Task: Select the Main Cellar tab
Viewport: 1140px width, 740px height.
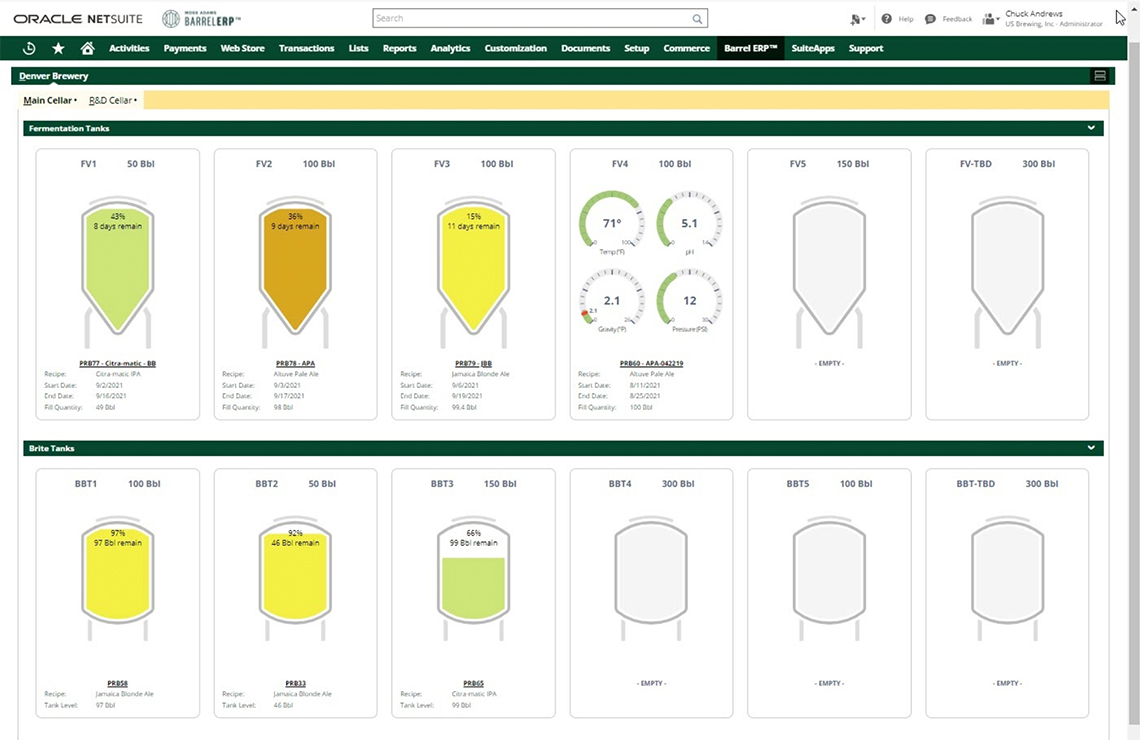Action: (48, 100)
